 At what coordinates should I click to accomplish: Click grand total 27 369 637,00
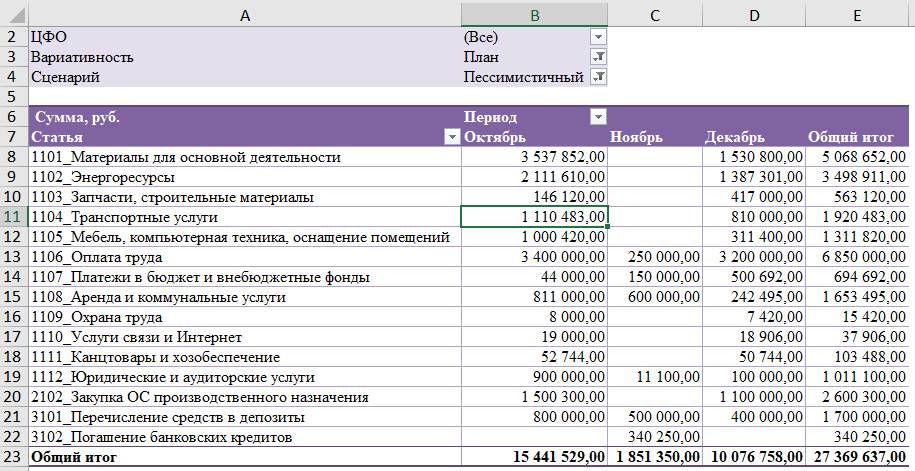[x=857, y=456]
